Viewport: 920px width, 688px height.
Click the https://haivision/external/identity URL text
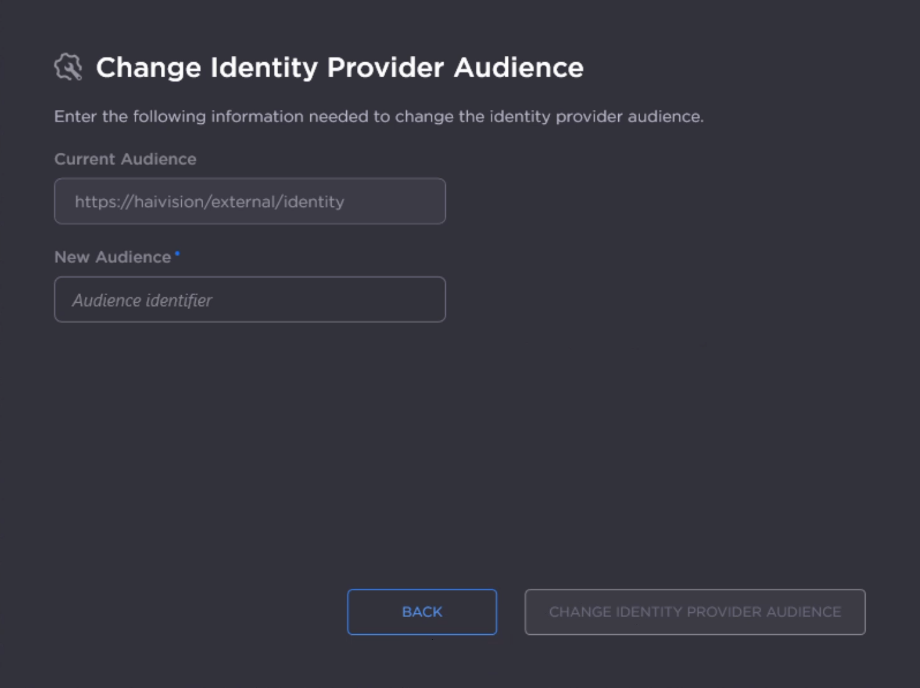point(209,201)
